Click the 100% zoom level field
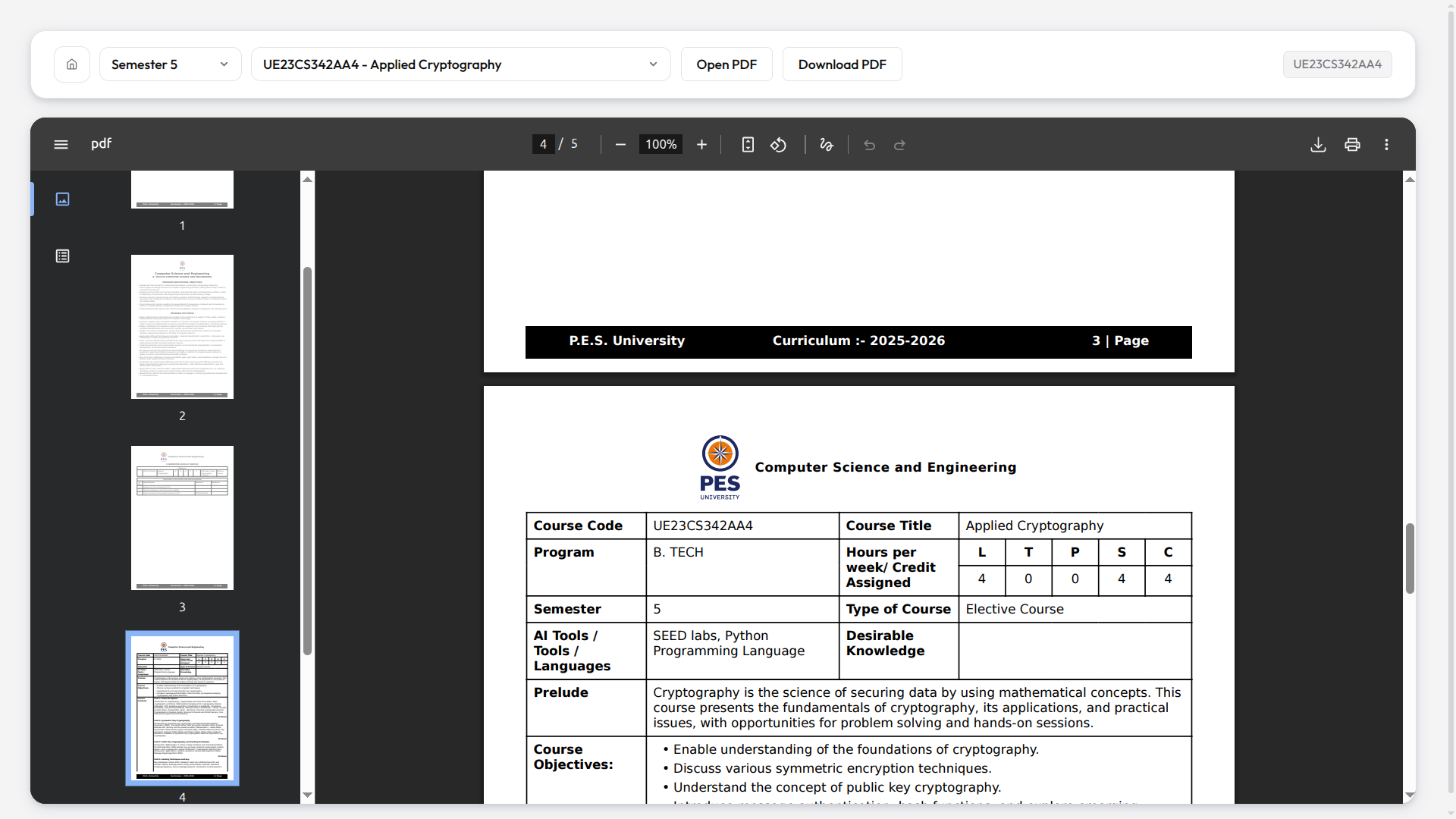The width and height of the screenshot is (1456, 819). (661, 144)
